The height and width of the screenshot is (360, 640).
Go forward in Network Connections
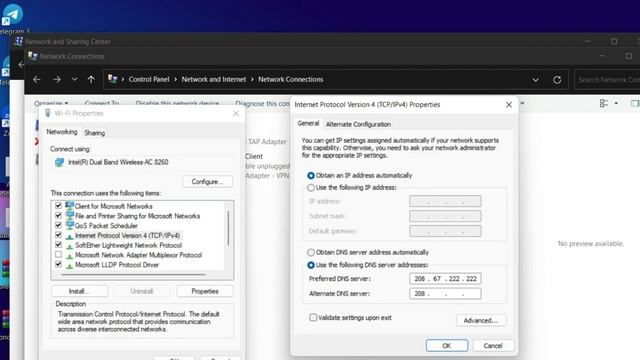[57, 80]
